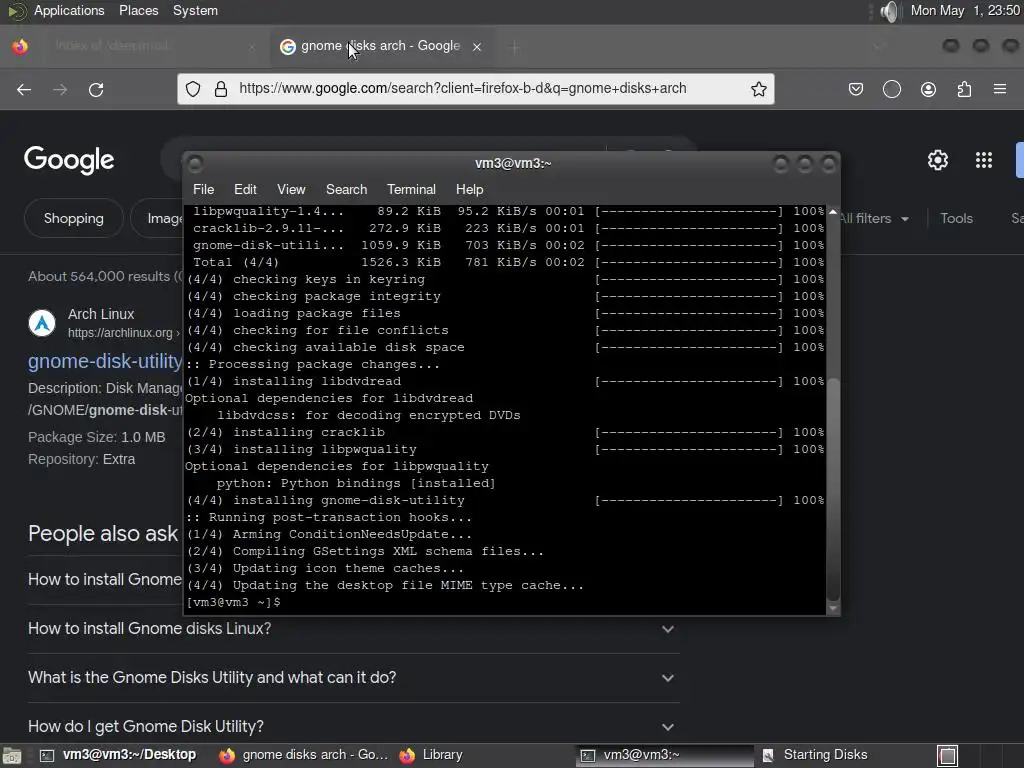Open the System menu
Screen dimensions: 1024x768
(195, 10)
